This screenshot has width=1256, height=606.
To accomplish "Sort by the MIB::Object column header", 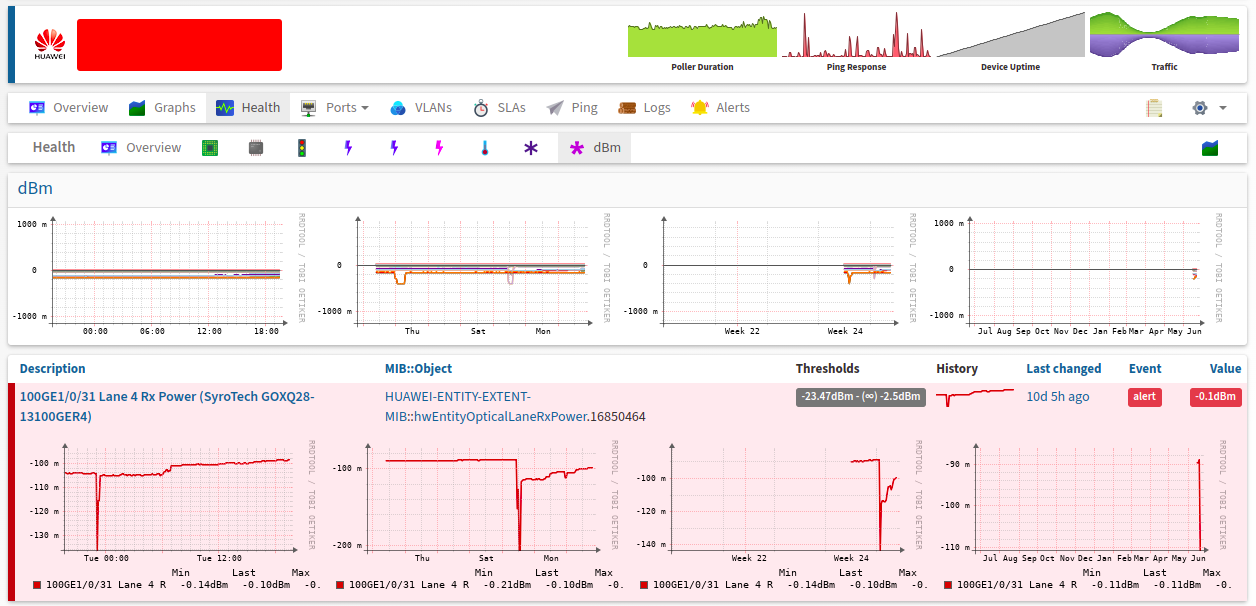I will click(418, 369).
